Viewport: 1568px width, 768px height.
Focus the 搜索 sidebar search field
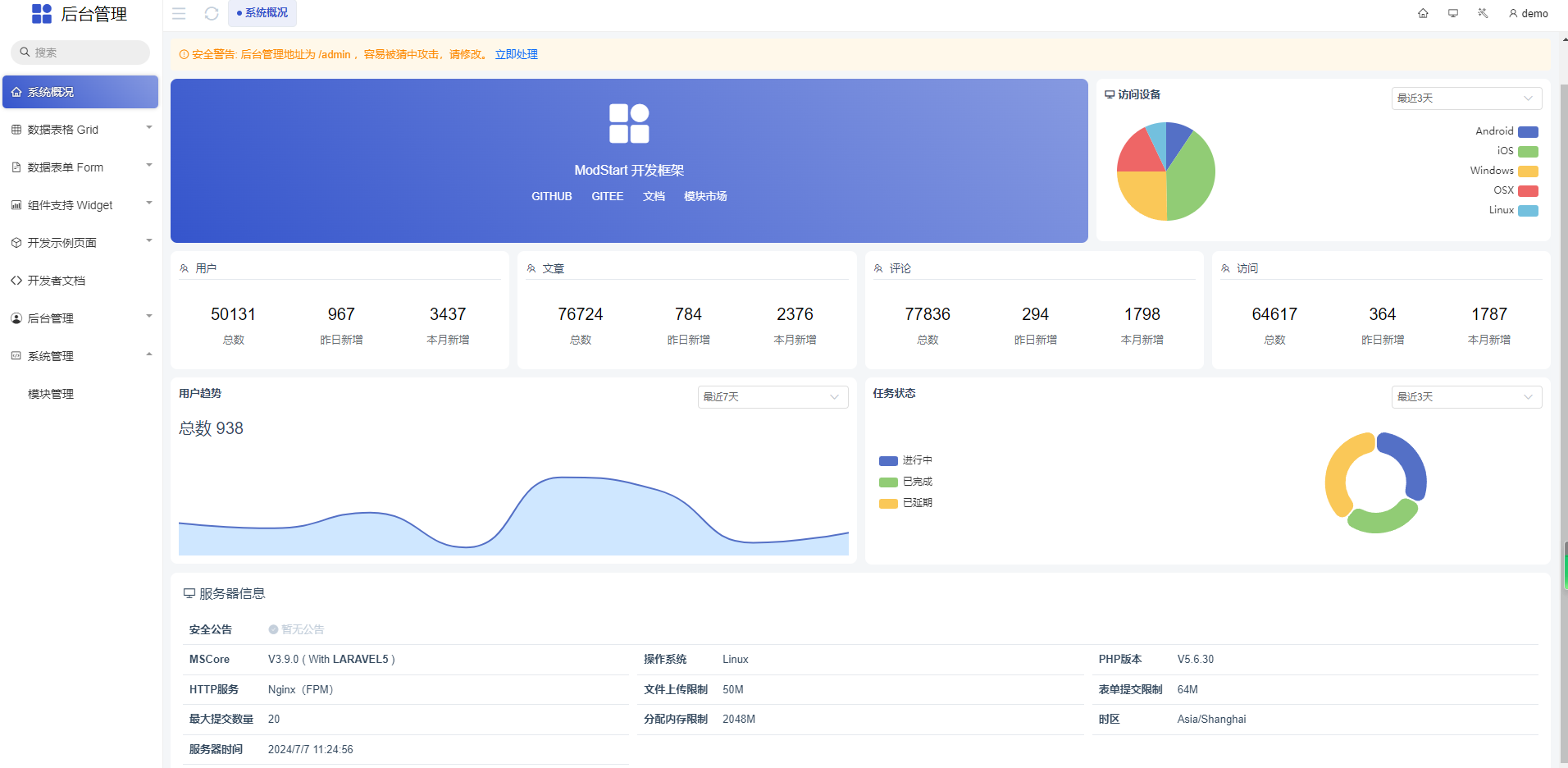pyautogui.click(x=80, y=53)
